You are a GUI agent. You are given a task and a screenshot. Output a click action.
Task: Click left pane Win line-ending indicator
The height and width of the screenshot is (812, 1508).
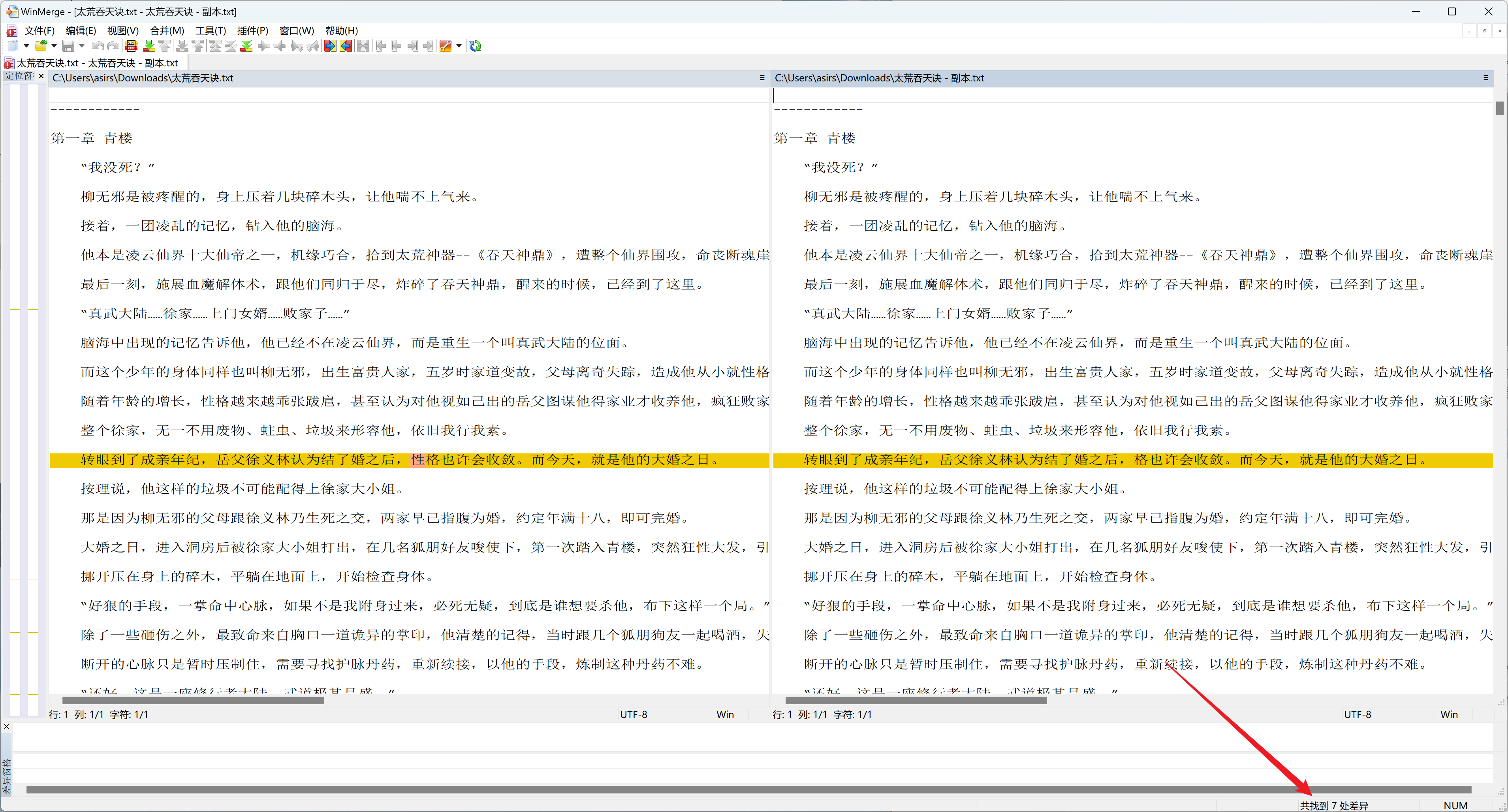point(725,714)
